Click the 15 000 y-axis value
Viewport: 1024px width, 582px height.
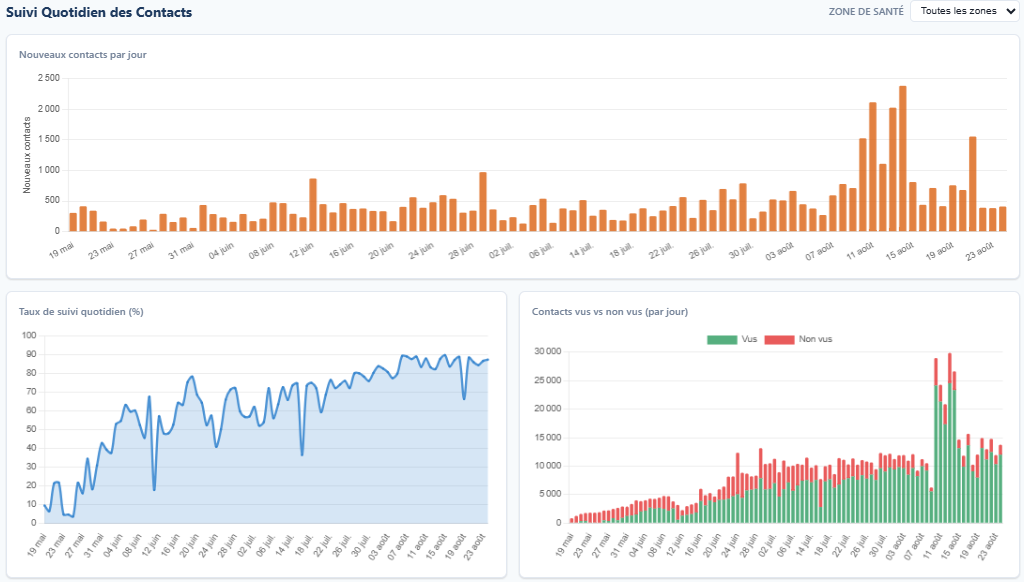tap(548, 438)
